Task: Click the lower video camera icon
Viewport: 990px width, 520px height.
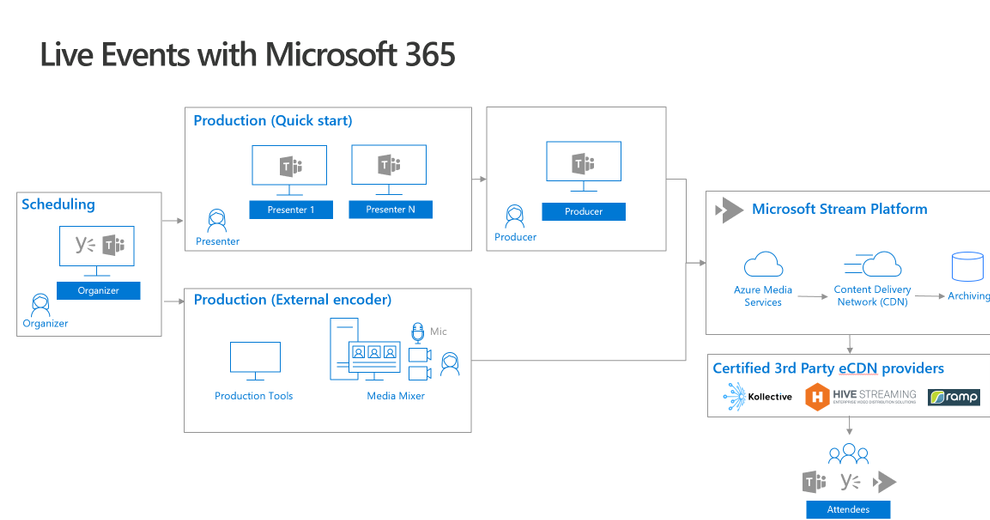Action: pos(420,373)
